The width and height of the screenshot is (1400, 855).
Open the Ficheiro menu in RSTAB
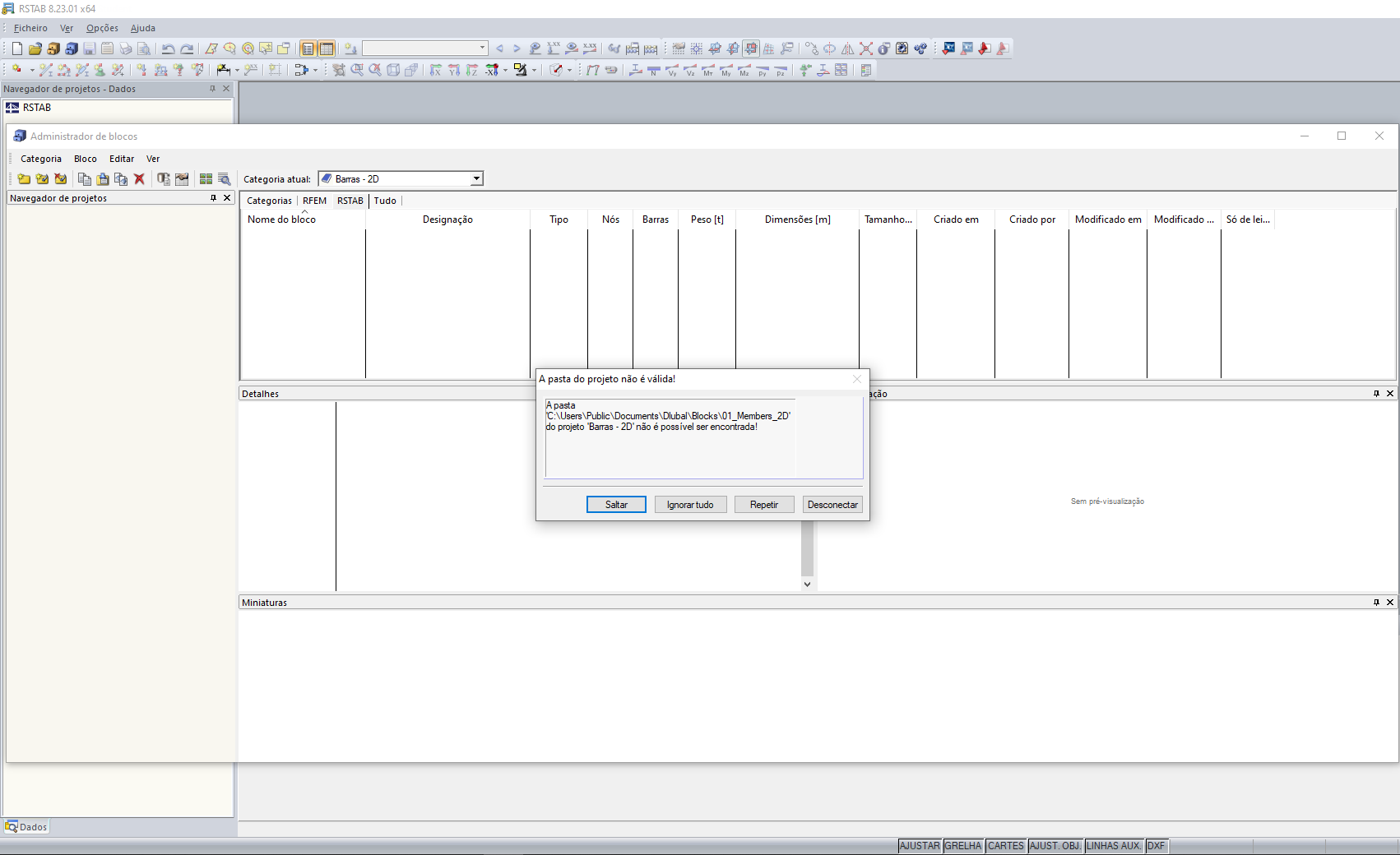pos(30,28)
